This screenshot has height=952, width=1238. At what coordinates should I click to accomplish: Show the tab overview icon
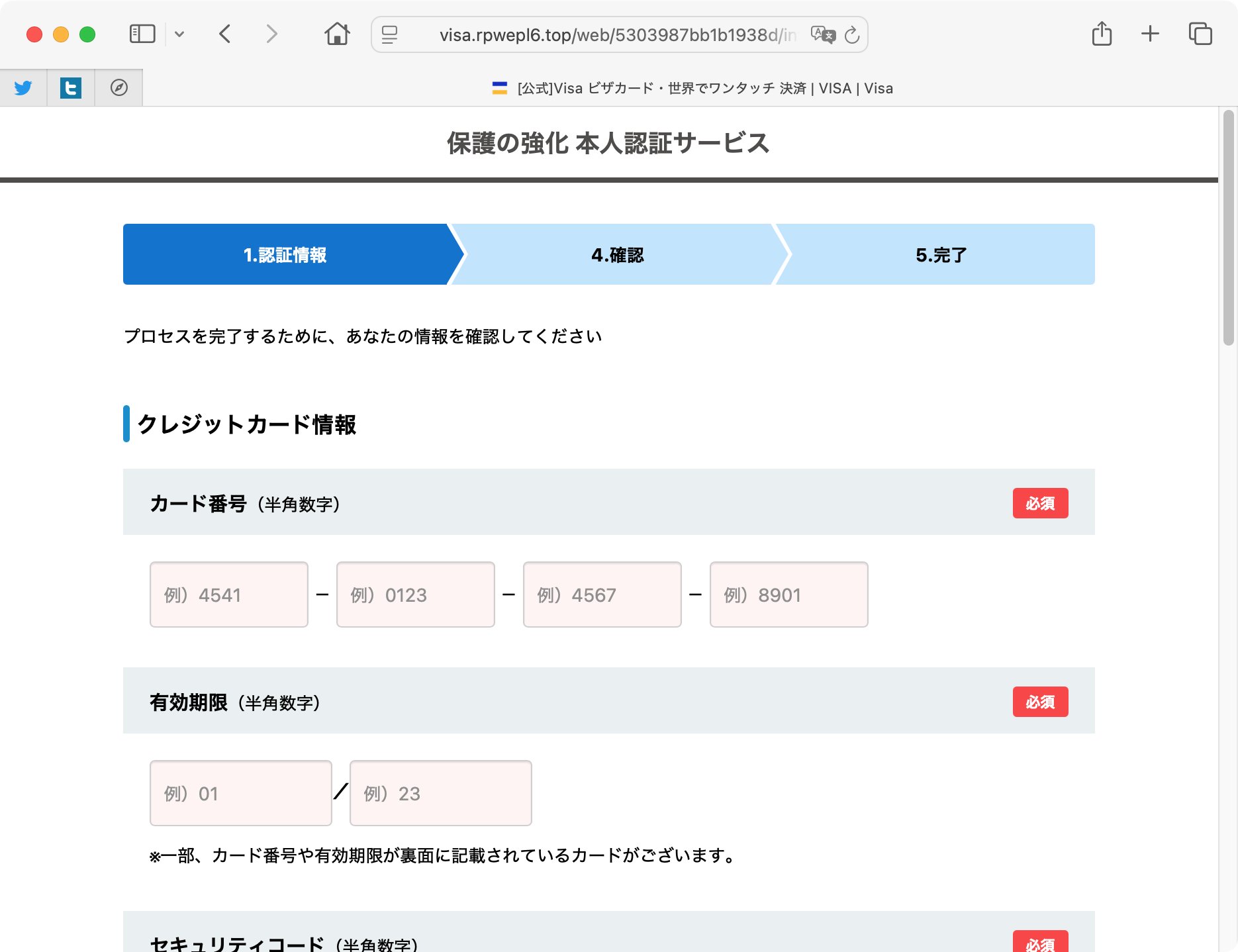pyautogui.click(x=1200, y=34)
